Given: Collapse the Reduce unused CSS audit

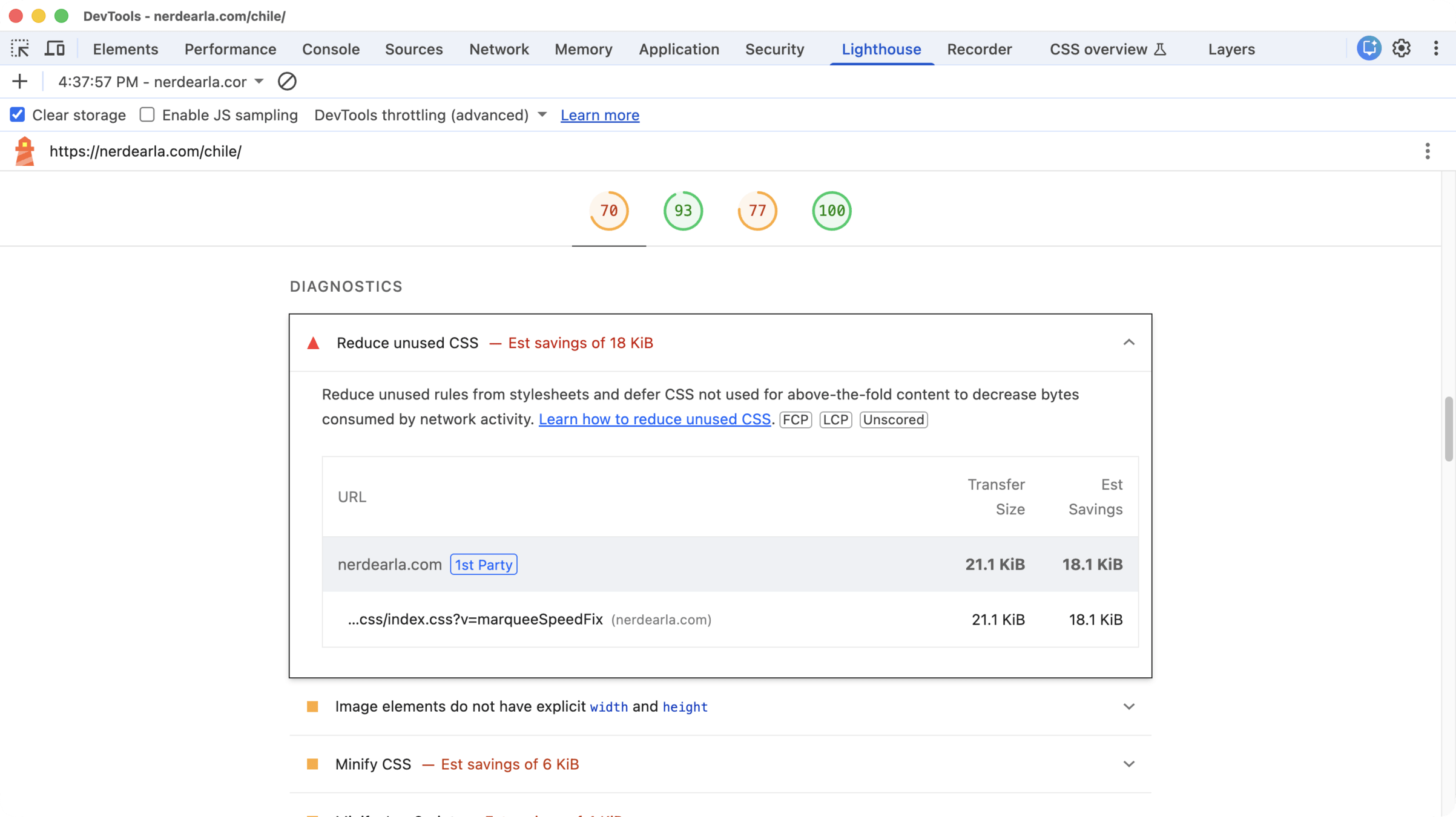Looking at the screenshot, I should pos(1128,343).
